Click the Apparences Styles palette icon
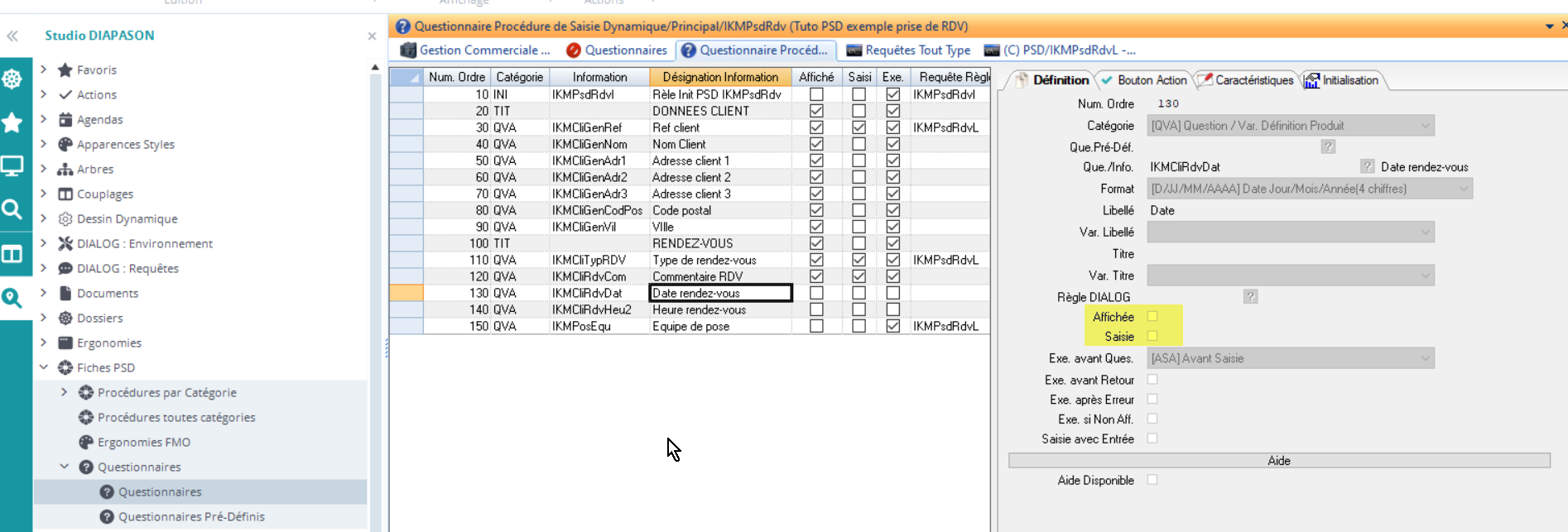1568x532 pixels. (x=65, y=144)
